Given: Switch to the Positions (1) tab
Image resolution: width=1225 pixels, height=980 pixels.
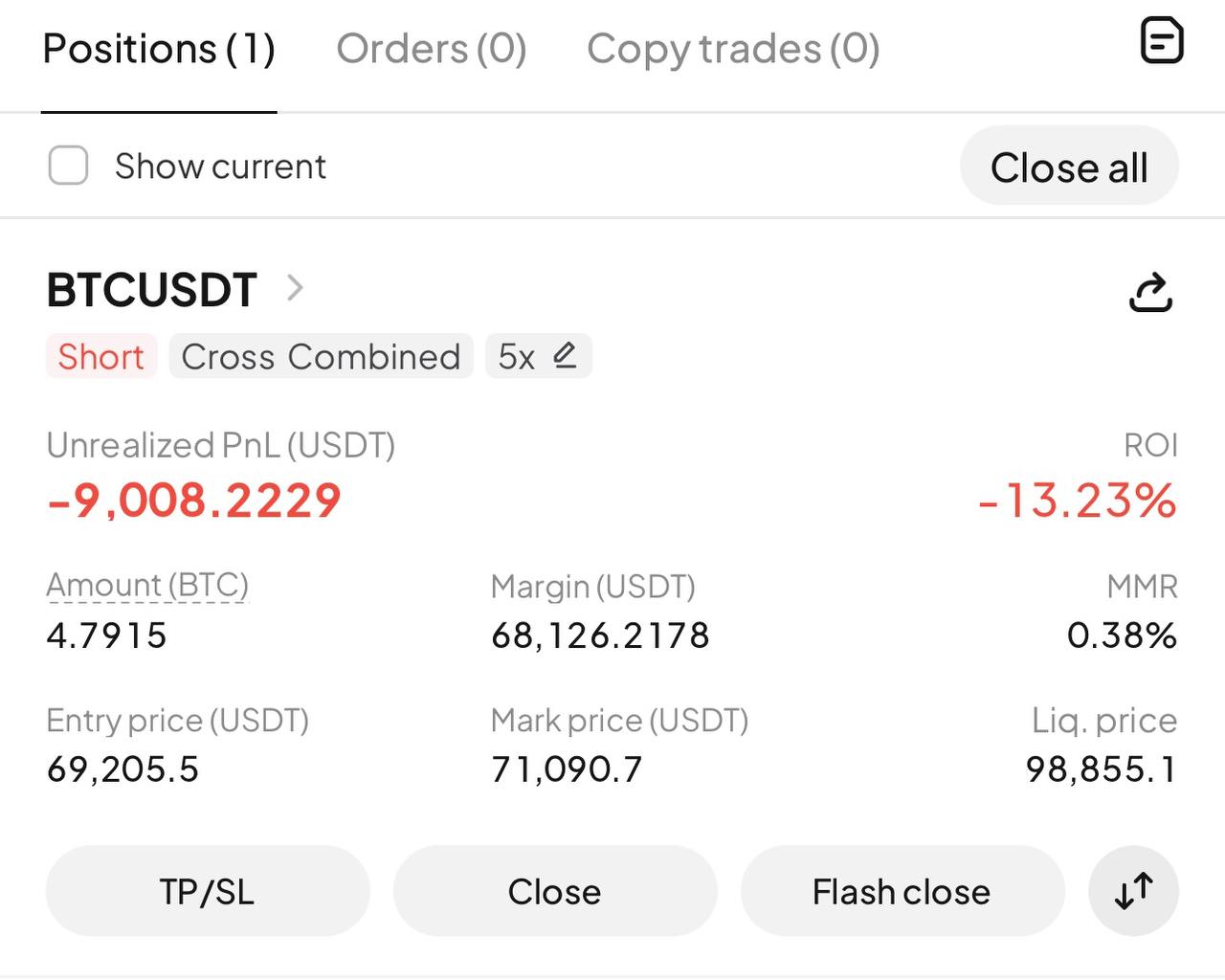Looking at the screenshot, I should pyautogui.click(x=159, y=49).
